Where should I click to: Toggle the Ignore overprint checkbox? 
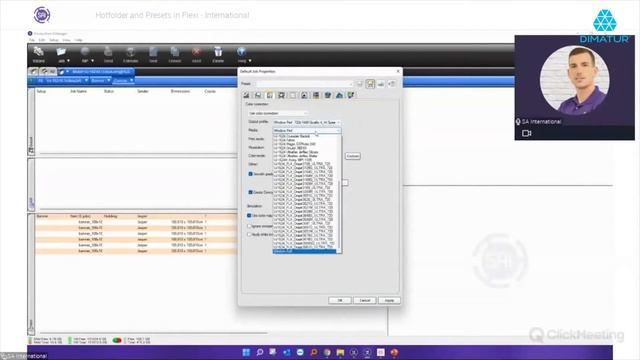(249, 226)
